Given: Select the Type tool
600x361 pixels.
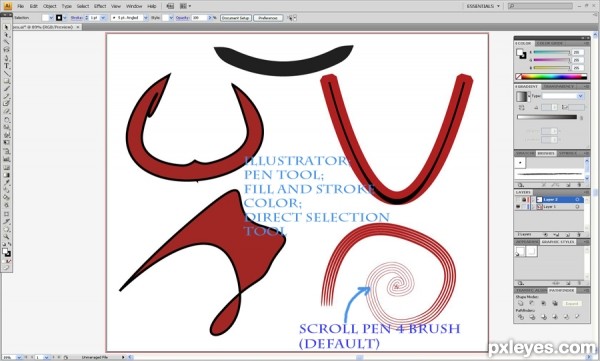Looking at the screenshot, I should (6, 66).
